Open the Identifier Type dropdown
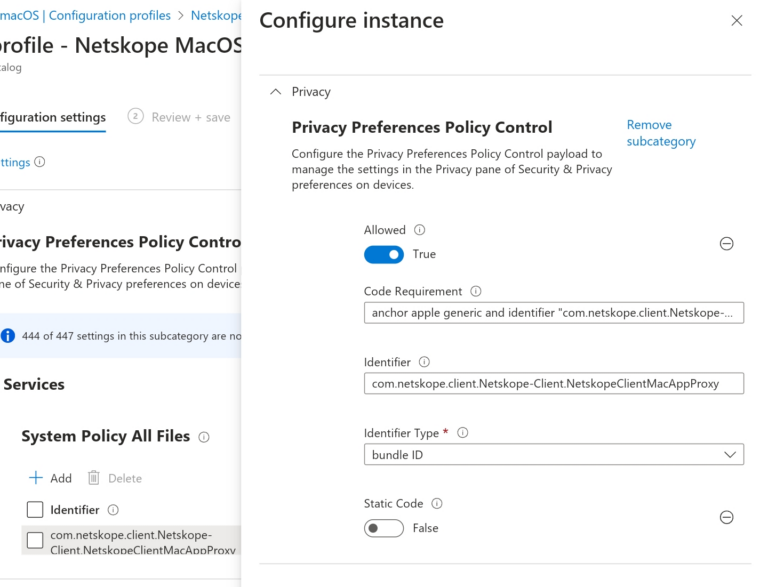Viewport: 768px width, 587px height. pyautogui.click(x=554, y=455)
